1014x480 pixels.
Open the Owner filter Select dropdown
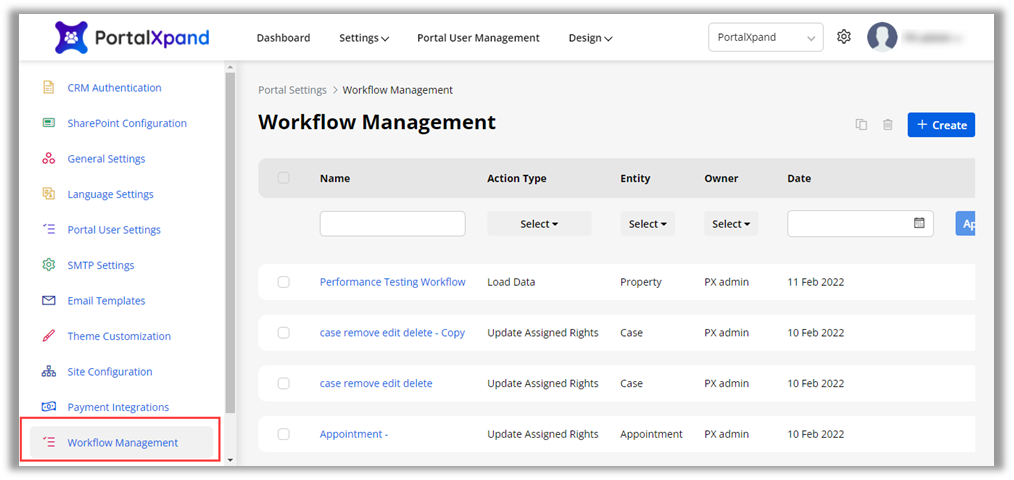coord(731,224)
